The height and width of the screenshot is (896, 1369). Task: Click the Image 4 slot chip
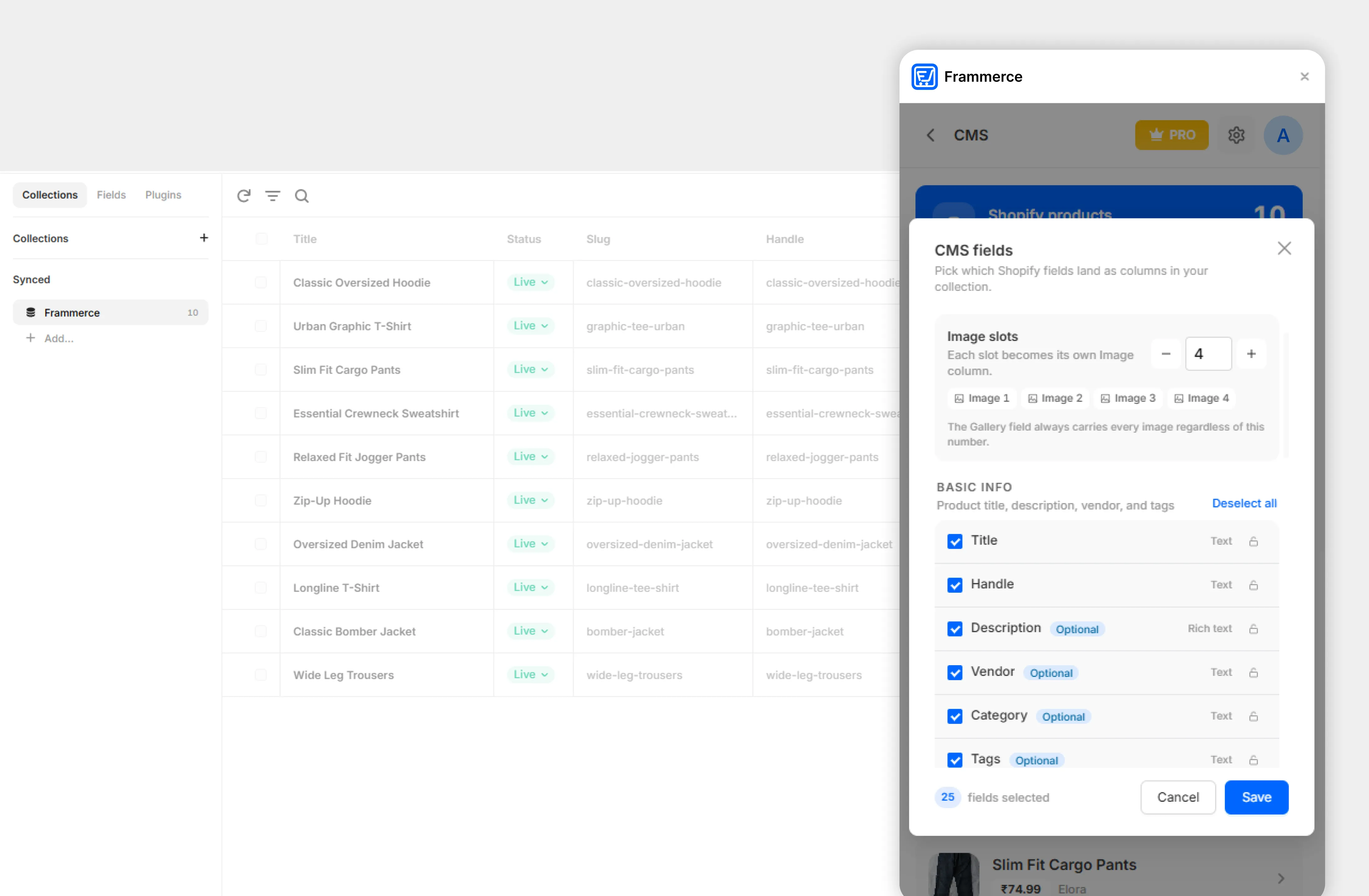[1201, 398]
